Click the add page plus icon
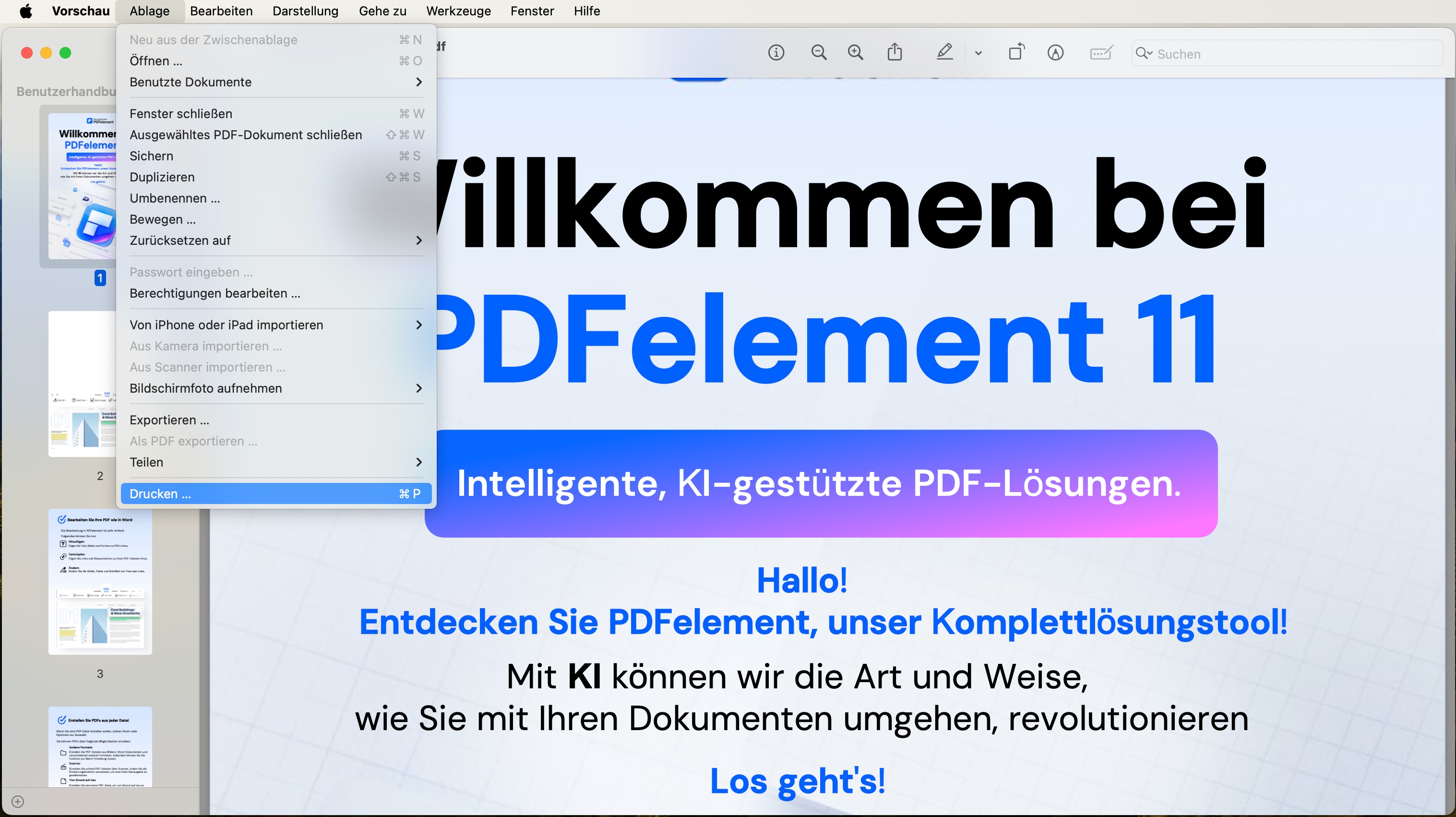This screenshot has height=817, width=1456. pos(18,801)
